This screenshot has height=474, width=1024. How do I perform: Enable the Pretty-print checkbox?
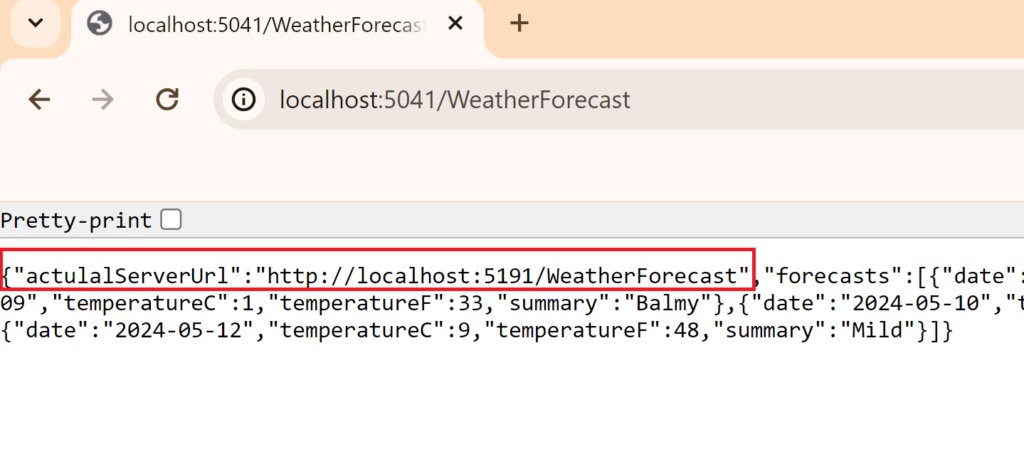point(172,220)
